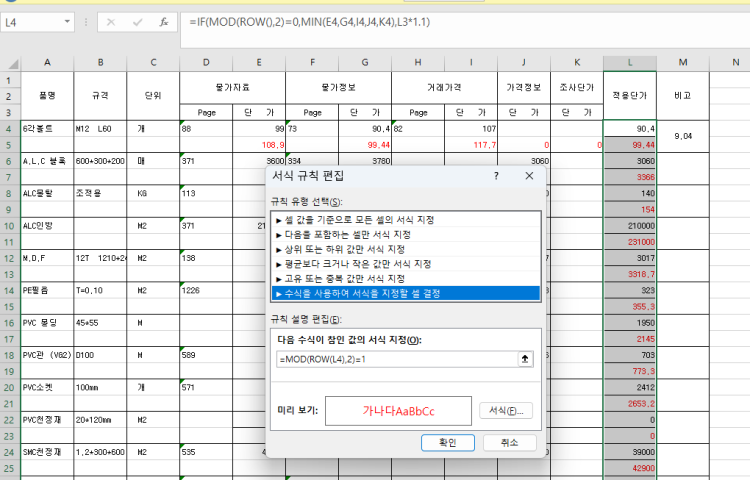Image resolution: width=750 pixels, height=480 pixels.
Task: Click cell containing SMC천정재
Action: (47, 452)
